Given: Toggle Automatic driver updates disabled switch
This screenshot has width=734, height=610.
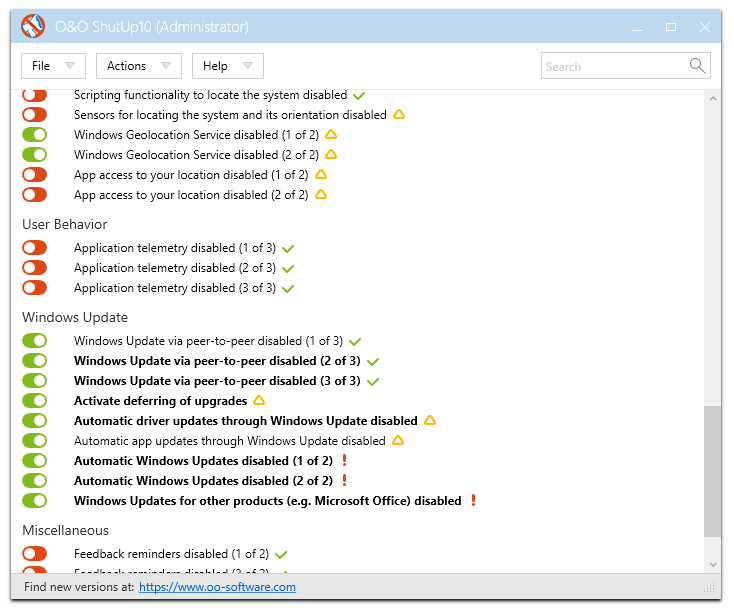Looking at the screenshot, I should (35, 420).
